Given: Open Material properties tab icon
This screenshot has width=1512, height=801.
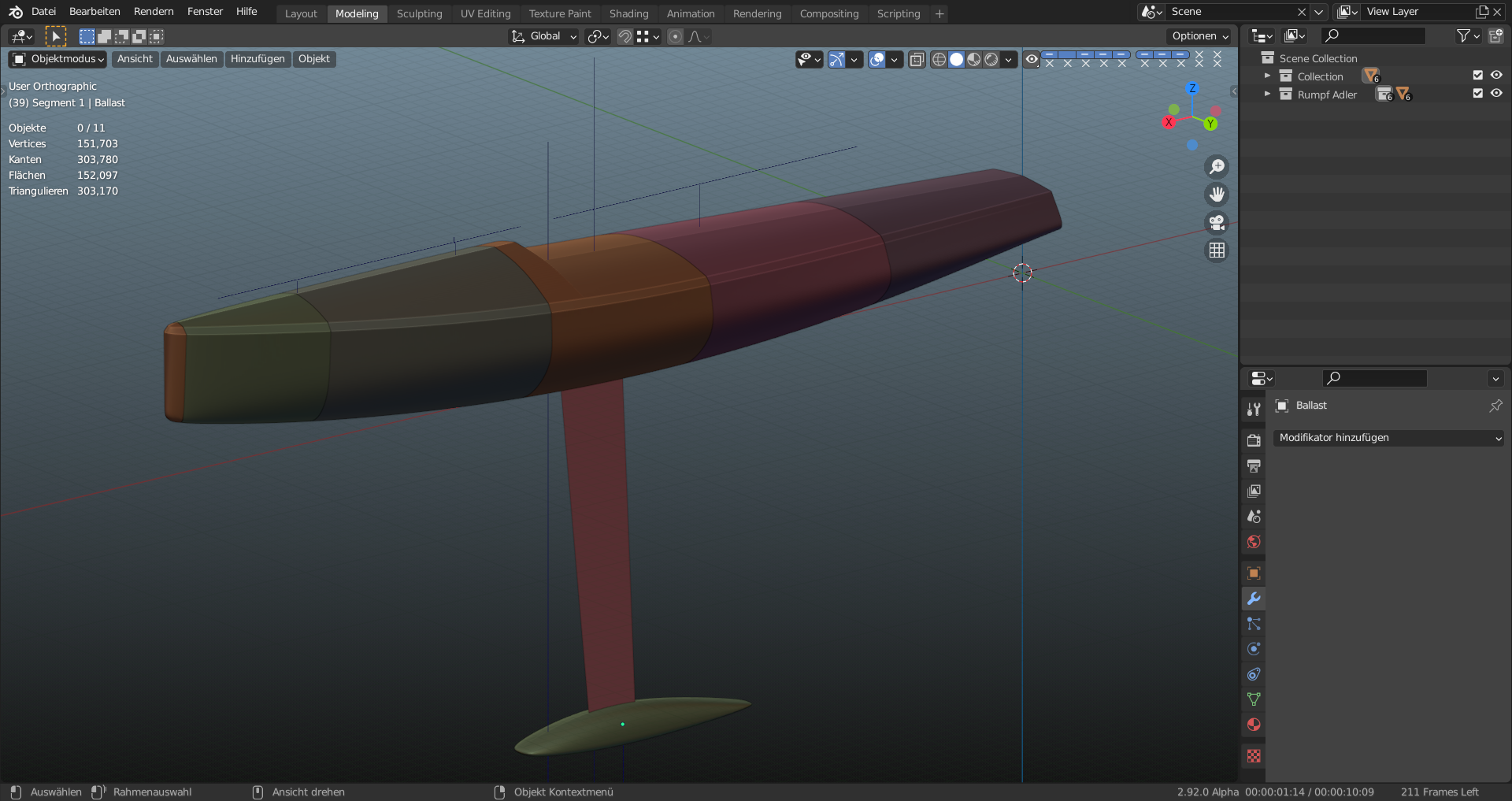Looking at the screenshot, I should (1254, 725).
